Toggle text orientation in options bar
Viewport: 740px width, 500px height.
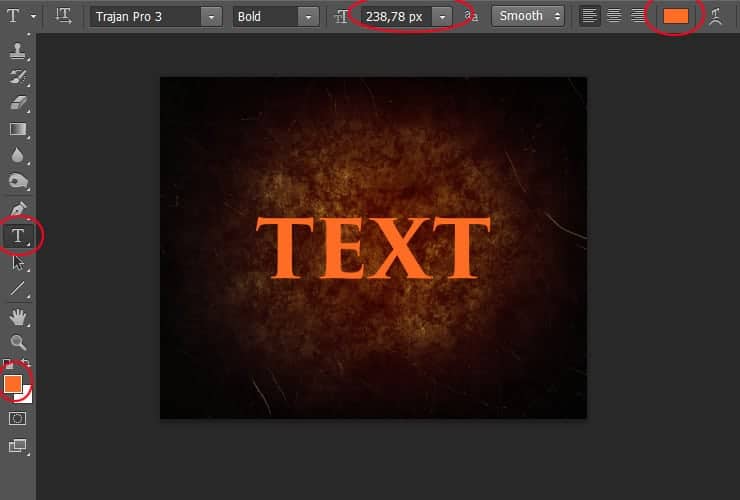[x=64, y=16]
